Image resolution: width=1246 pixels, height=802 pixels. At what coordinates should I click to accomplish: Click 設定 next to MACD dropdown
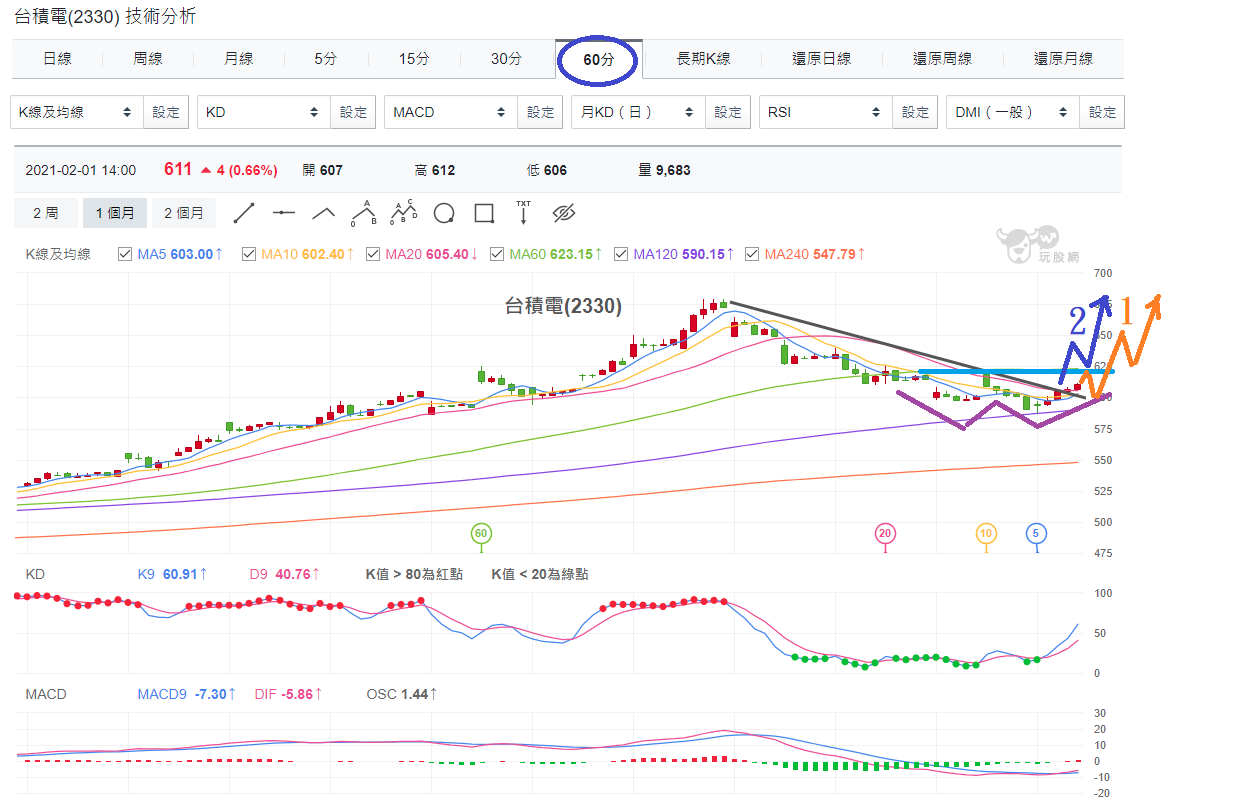540,112
